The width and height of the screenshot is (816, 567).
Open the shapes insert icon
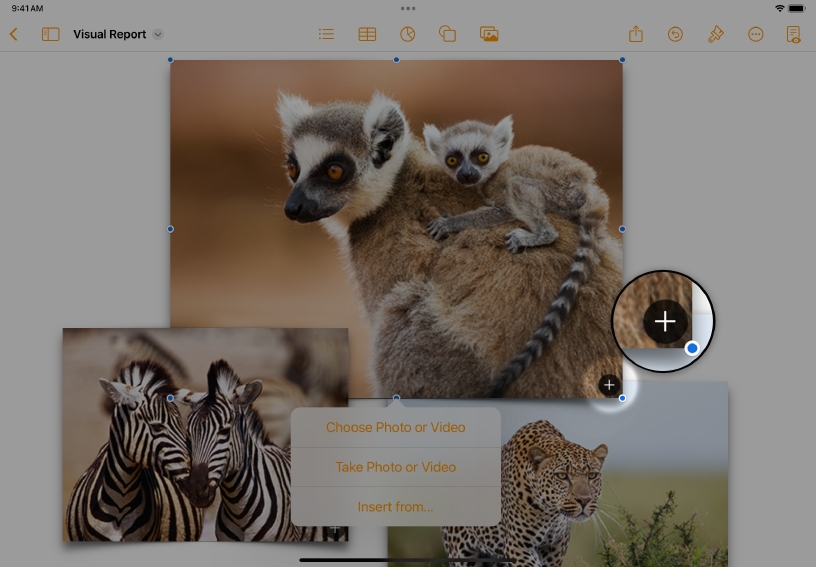448,34
